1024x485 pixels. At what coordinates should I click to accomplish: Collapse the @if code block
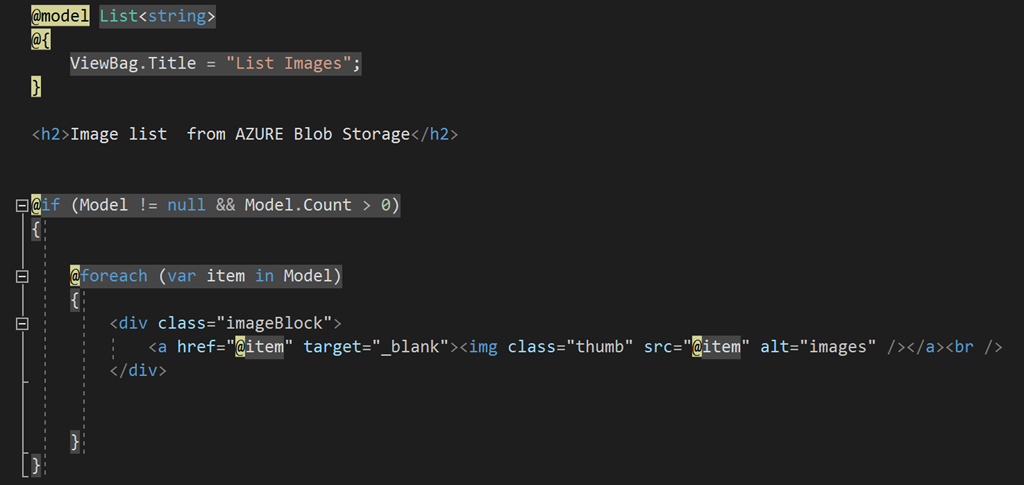pyautogui.click(x=22, y=206)
